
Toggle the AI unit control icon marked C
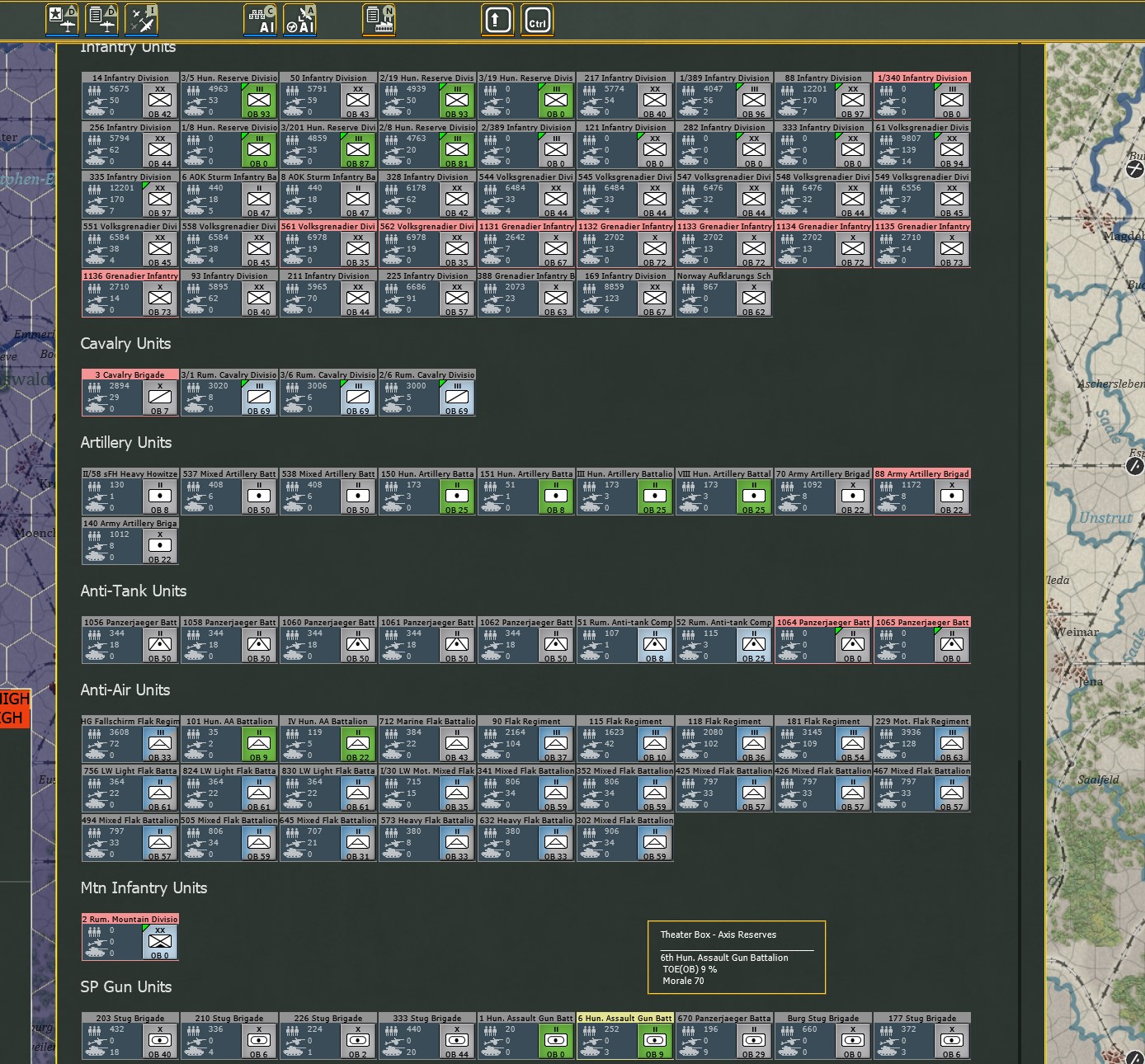pyautogui.click(x=261, y=19)
